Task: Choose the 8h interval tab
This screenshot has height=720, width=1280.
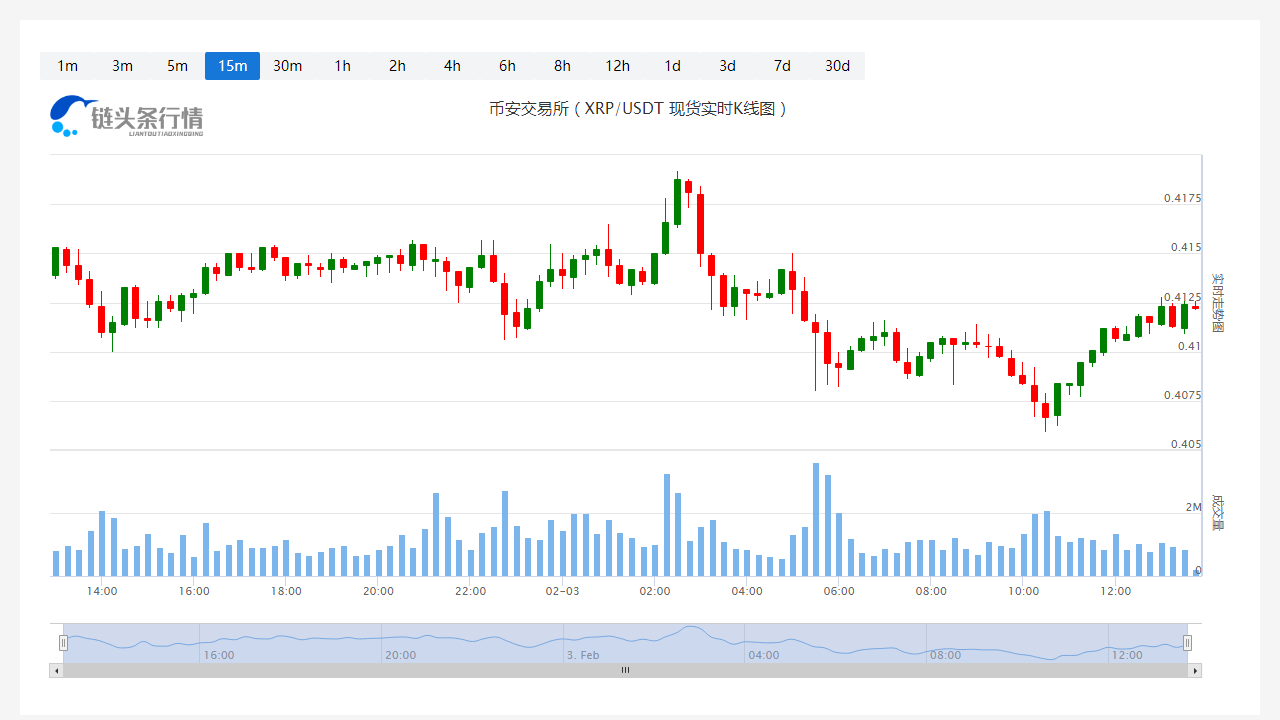Action: pyautogui.click(x=562, y=66)
